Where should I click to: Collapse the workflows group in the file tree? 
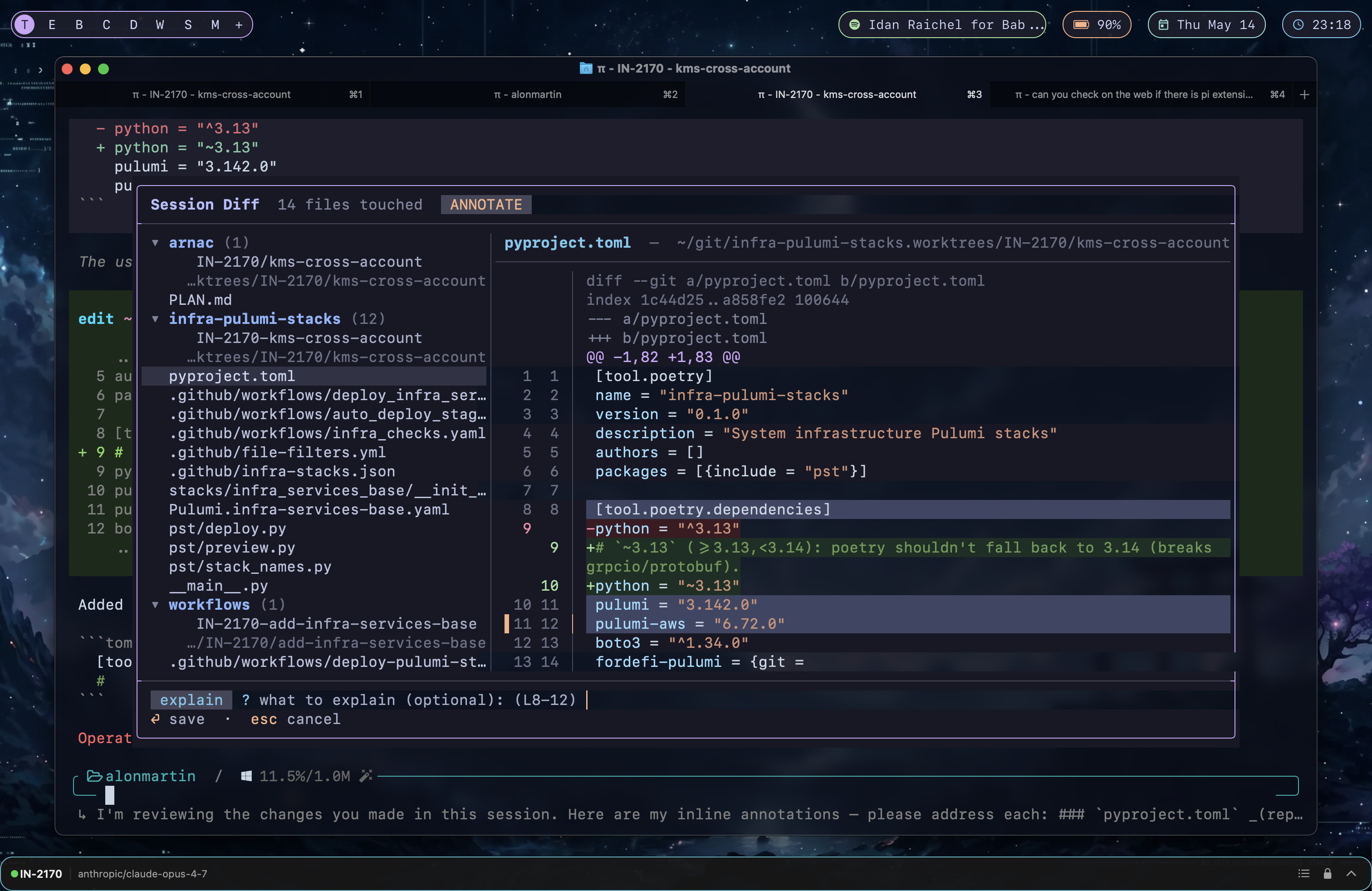[155, 605]
